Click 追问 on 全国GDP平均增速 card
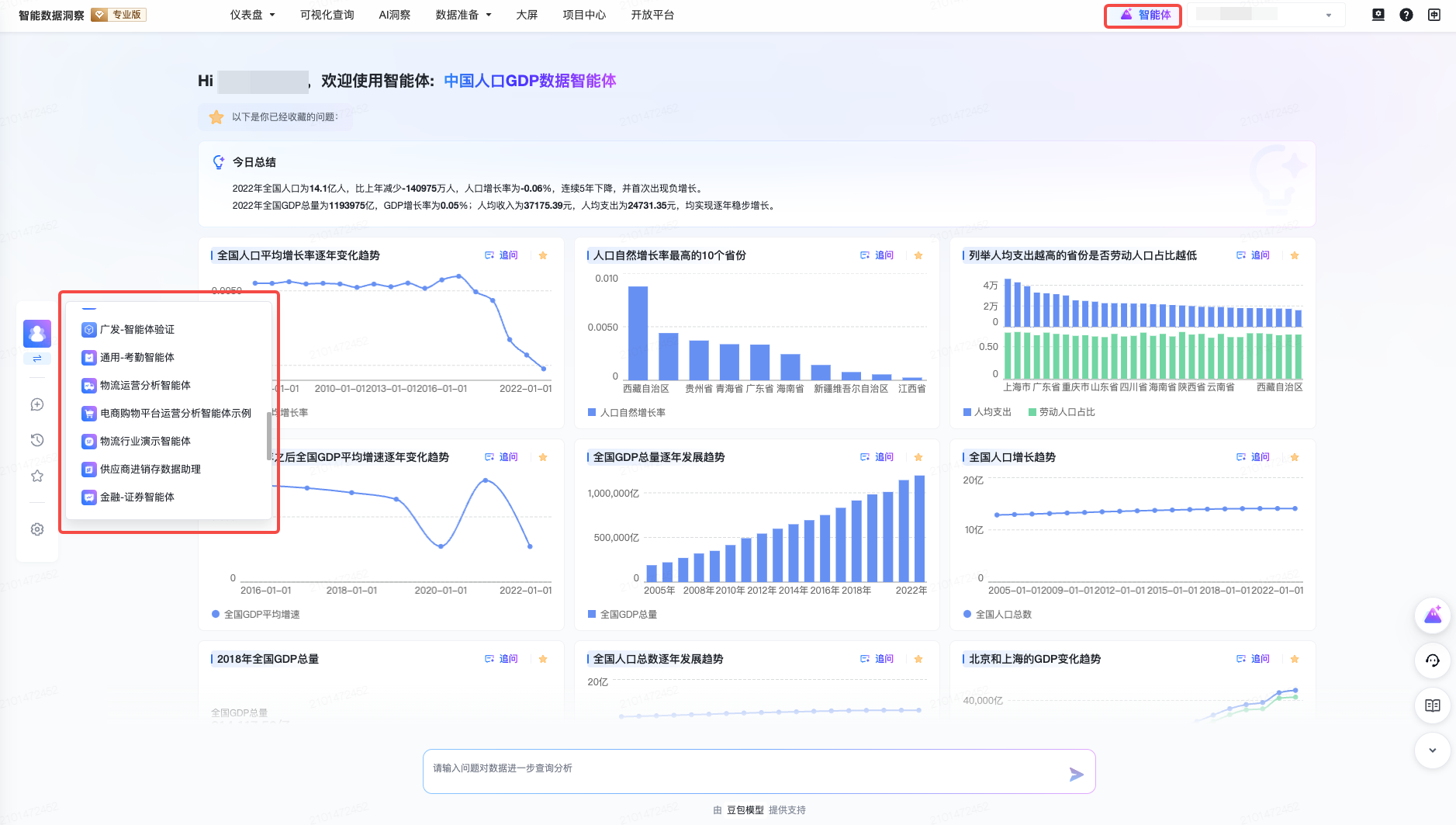 coord(501,457)
